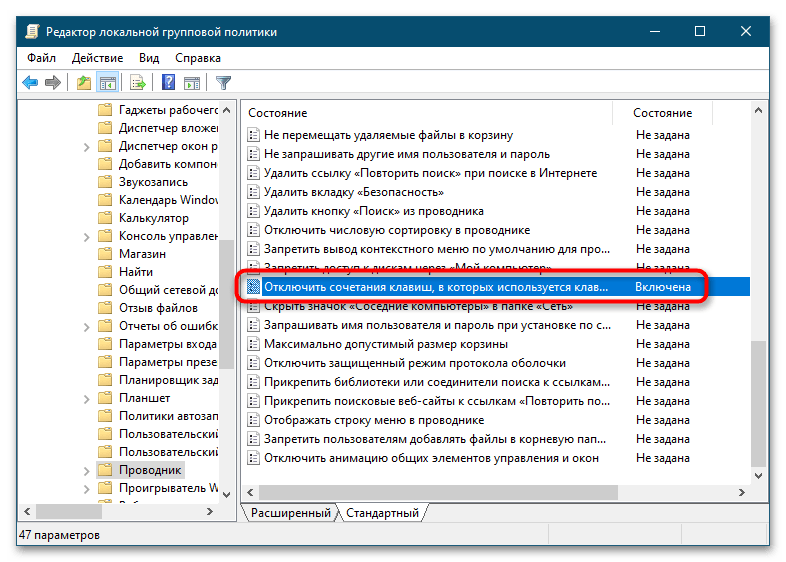
Task: Select 'Отключить анимацию общих элементов управления'
Action: coord(431,458)
